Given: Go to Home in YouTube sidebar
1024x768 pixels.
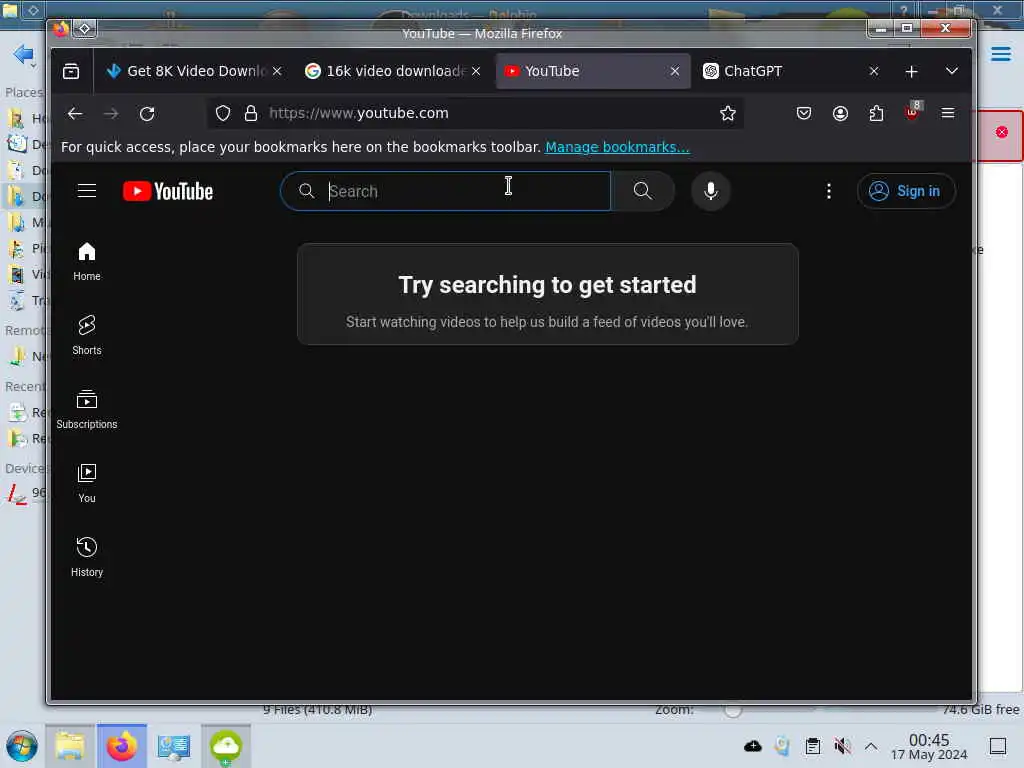Looking at the screenshot, I should [87, 262].
